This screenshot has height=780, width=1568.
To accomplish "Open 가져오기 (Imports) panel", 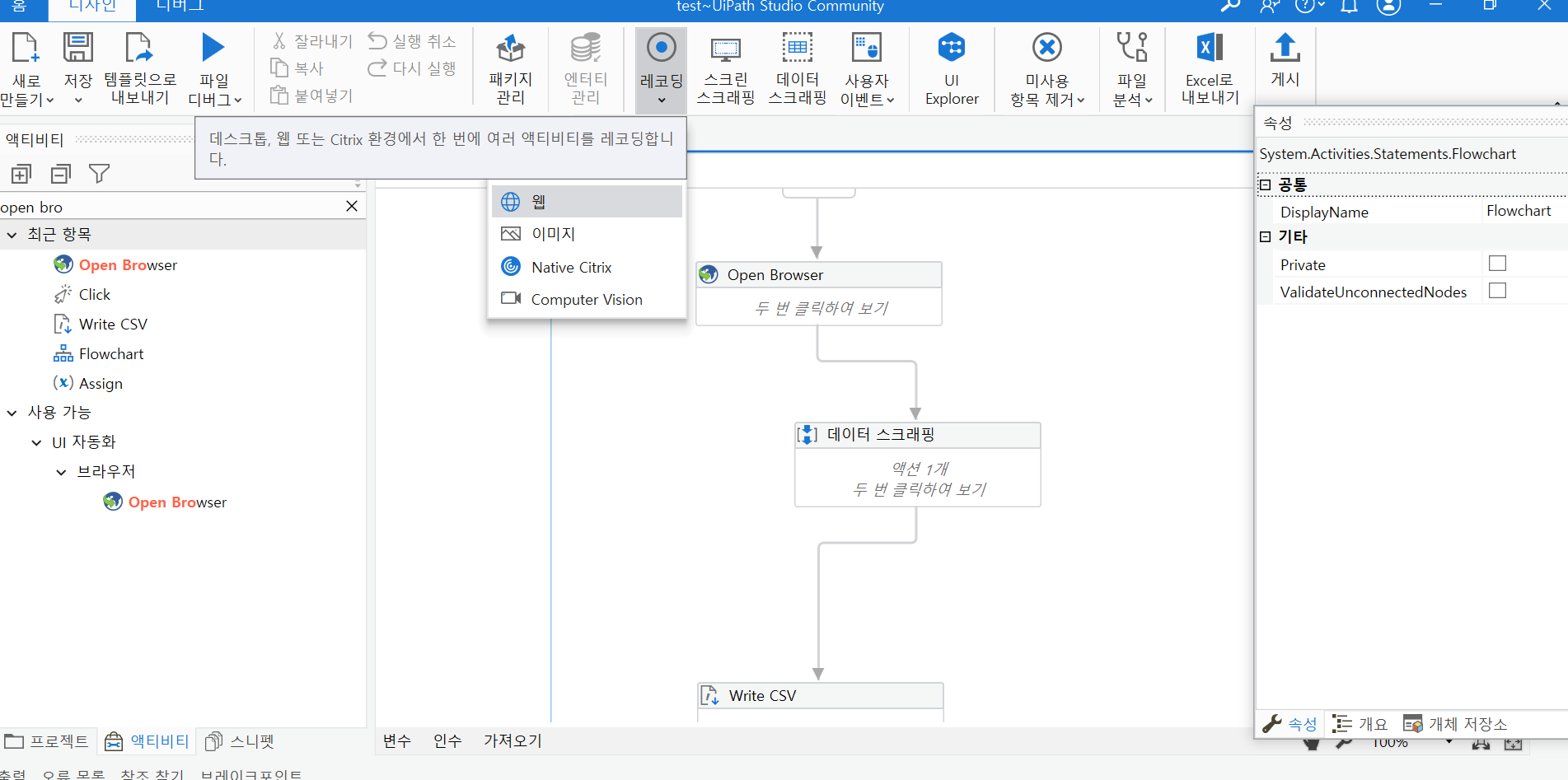I will pyautogui.click(x=513, y=740).
